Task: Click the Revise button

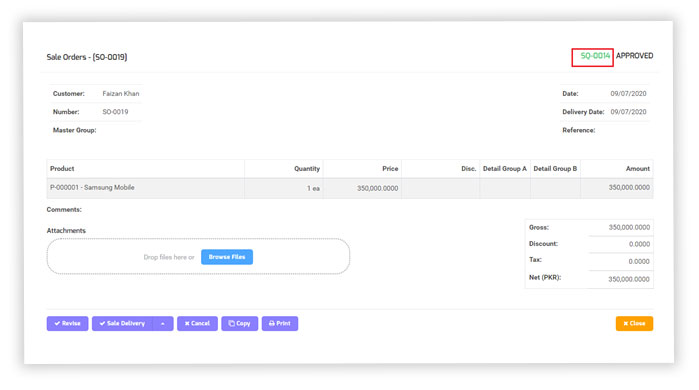Action: pos(67,323)
